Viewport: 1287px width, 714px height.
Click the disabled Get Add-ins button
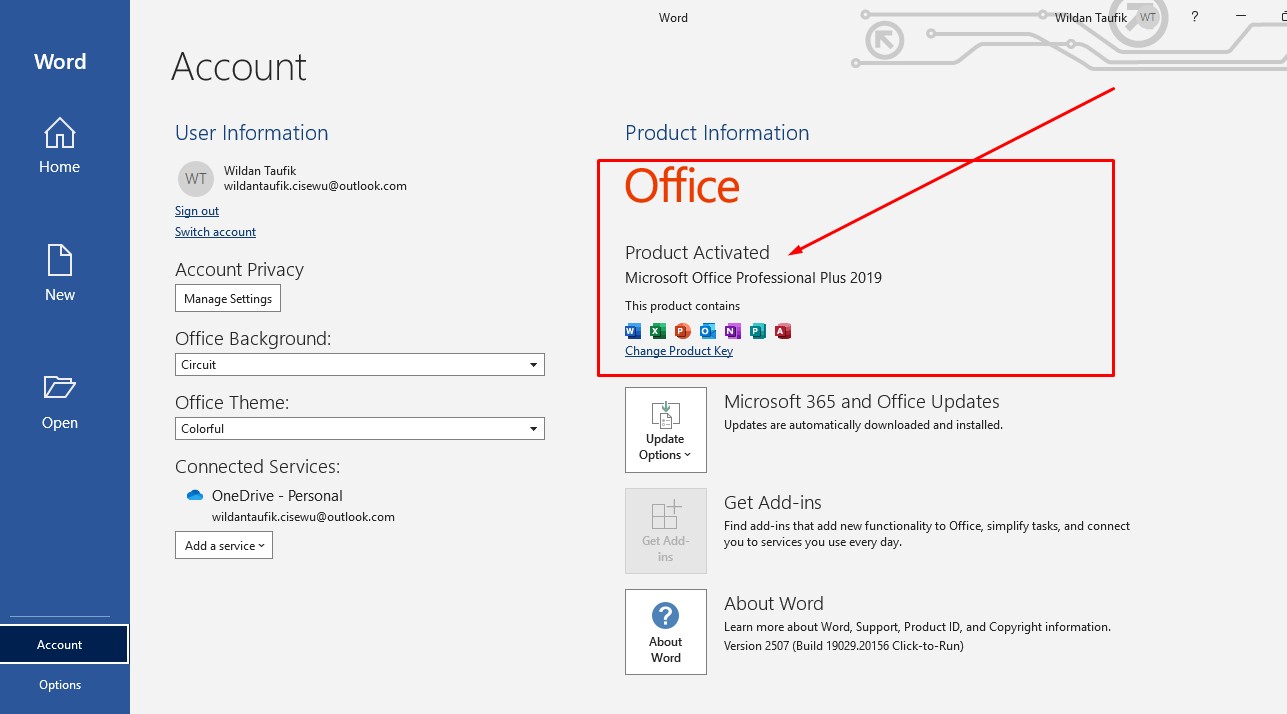click(x=666, y=531)
